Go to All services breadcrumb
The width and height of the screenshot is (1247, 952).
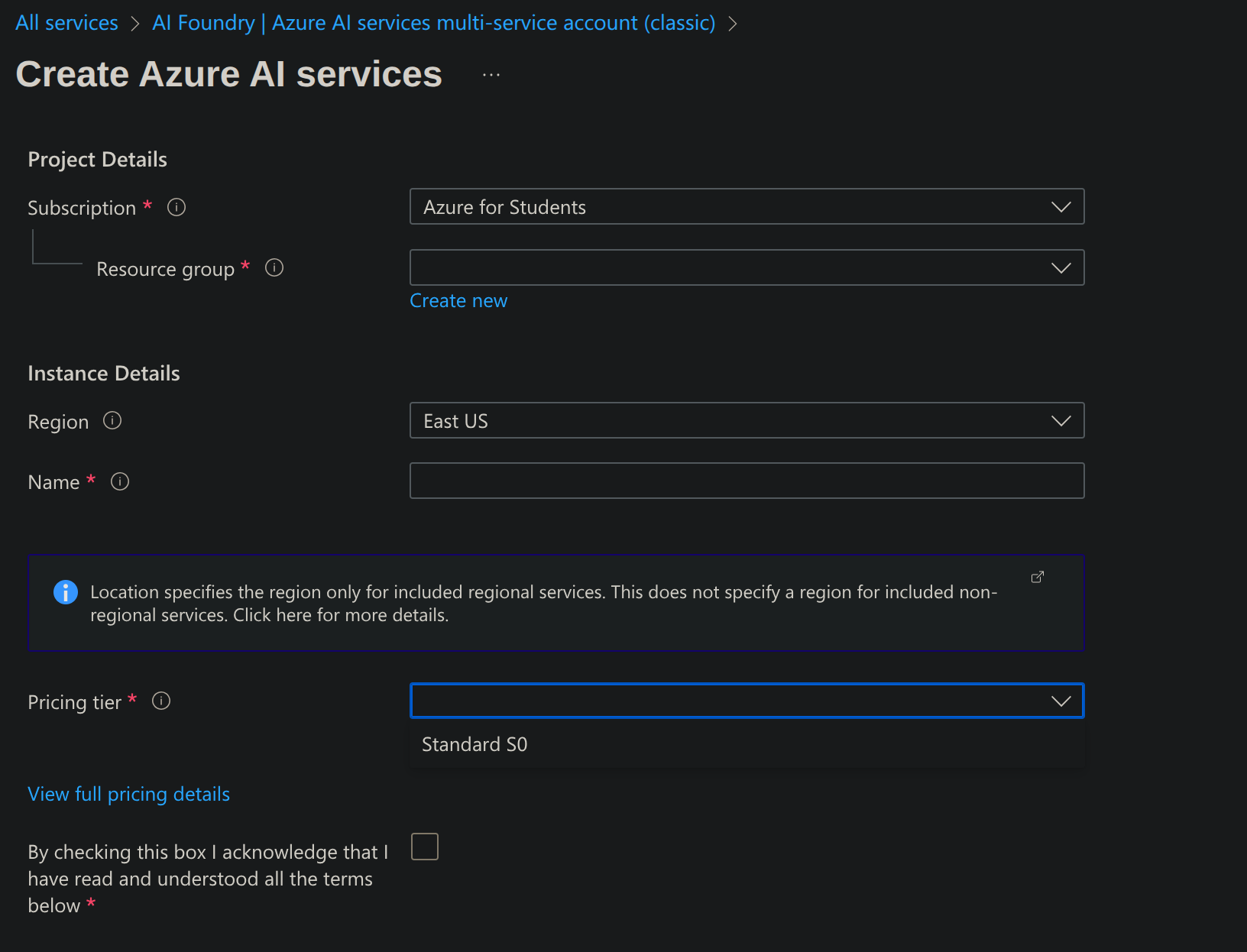click(x=67, y=23)
